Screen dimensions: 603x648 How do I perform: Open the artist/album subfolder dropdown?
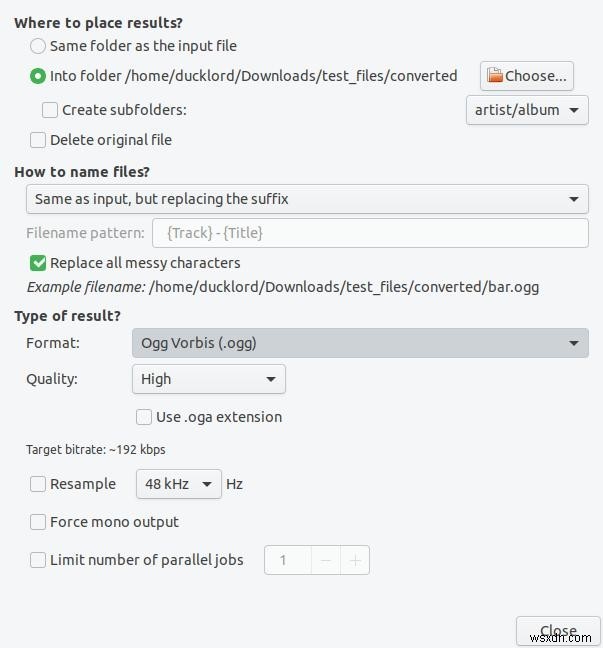(x=527, y=110)
